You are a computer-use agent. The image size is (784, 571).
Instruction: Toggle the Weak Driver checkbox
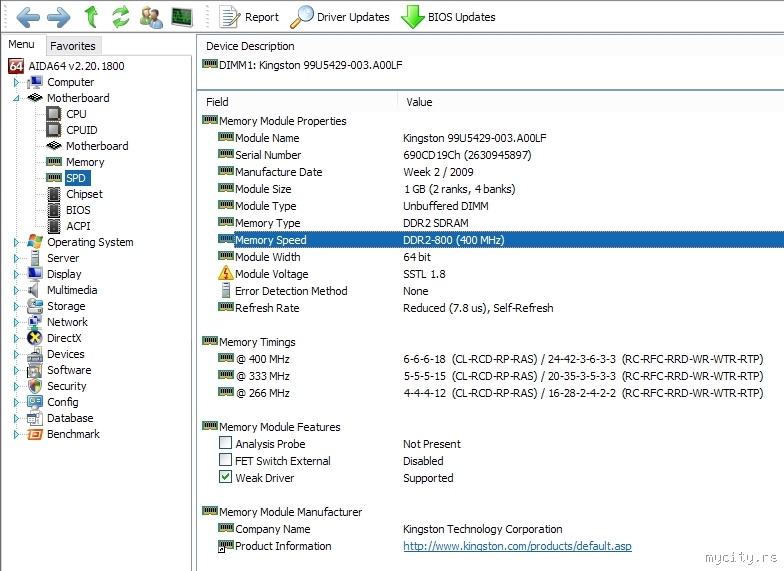tap(226, 477)
